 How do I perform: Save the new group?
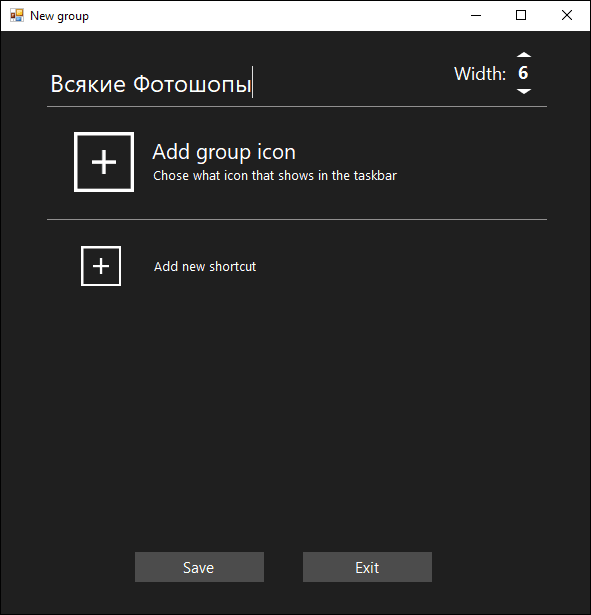199,567
